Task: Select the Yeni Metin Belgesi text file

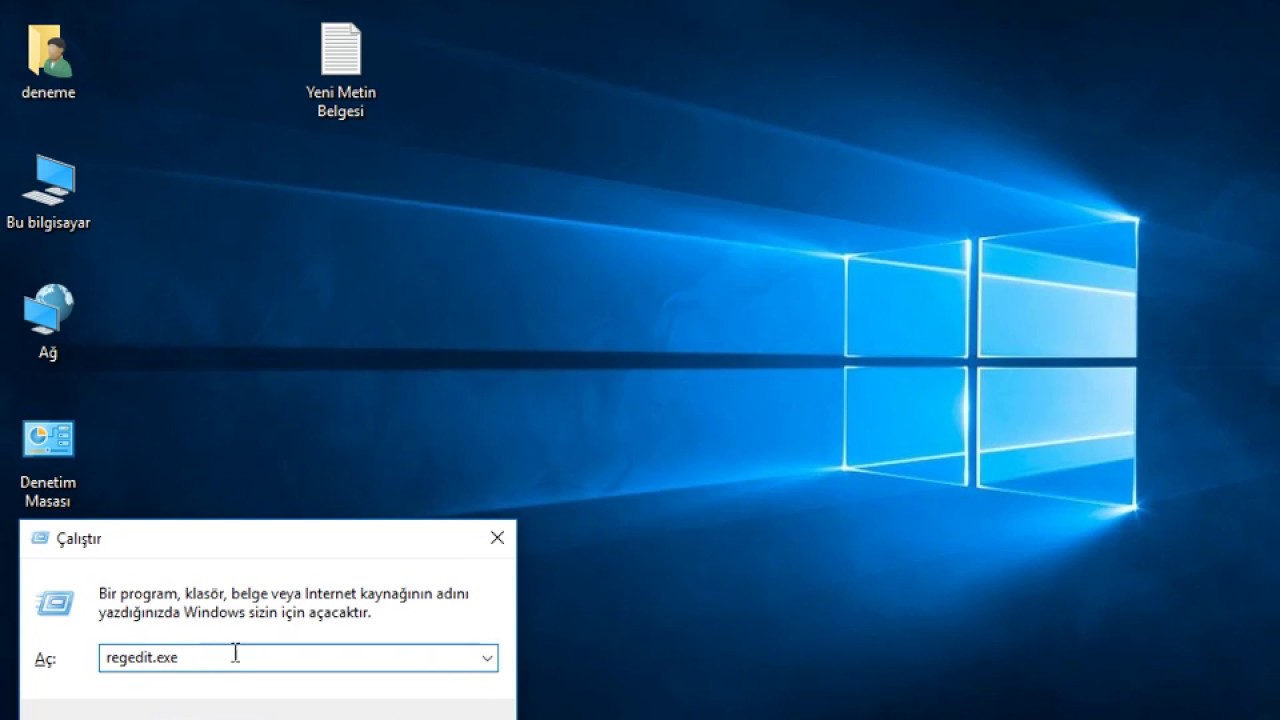Action: pyautogui.click(x=341, y=49)
